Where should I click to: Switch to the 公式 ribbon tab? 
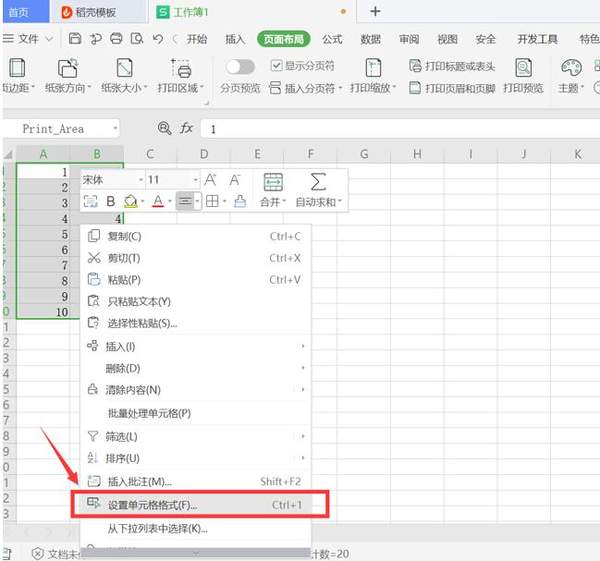pos(332,39)
